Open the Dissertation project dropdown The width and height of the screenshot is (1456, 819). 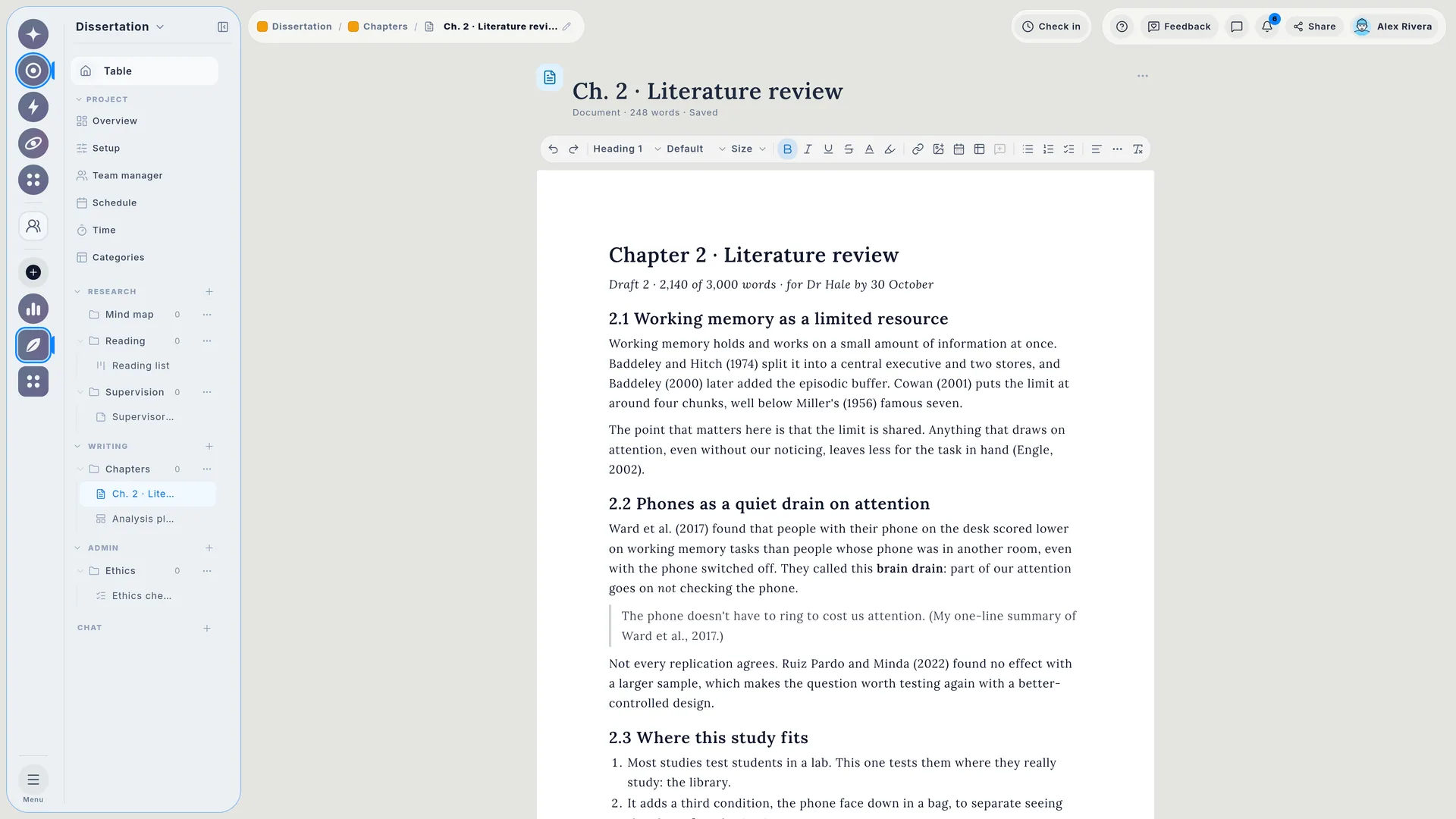click(120, 27)
